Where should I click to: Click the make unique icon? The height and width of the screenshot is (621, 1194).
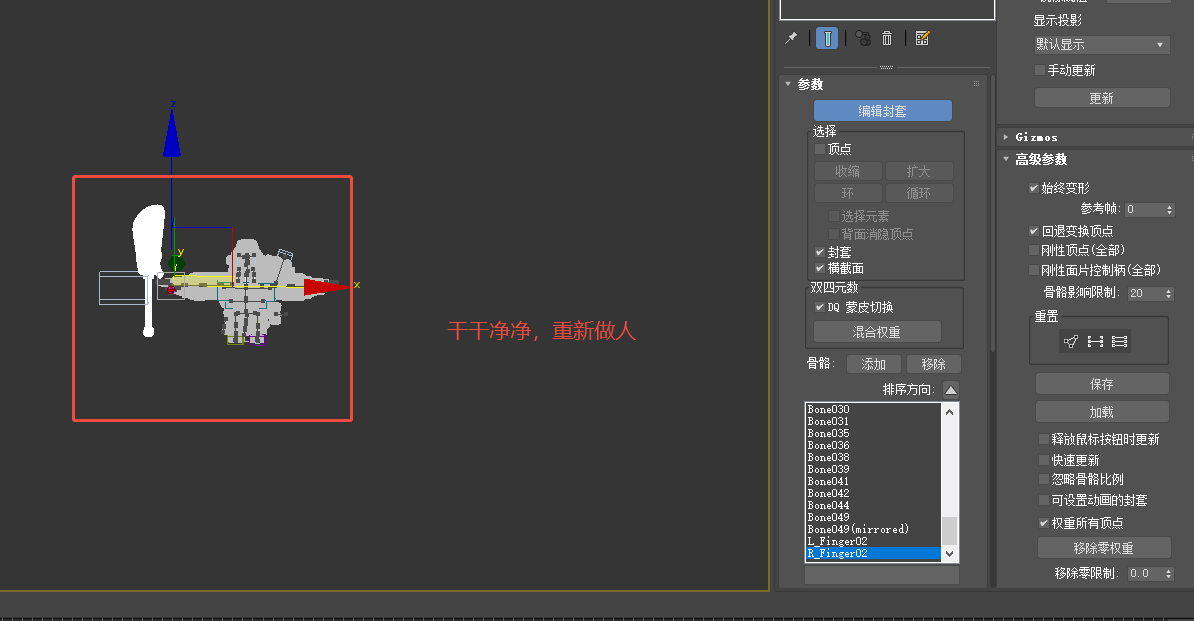[863, 38]
